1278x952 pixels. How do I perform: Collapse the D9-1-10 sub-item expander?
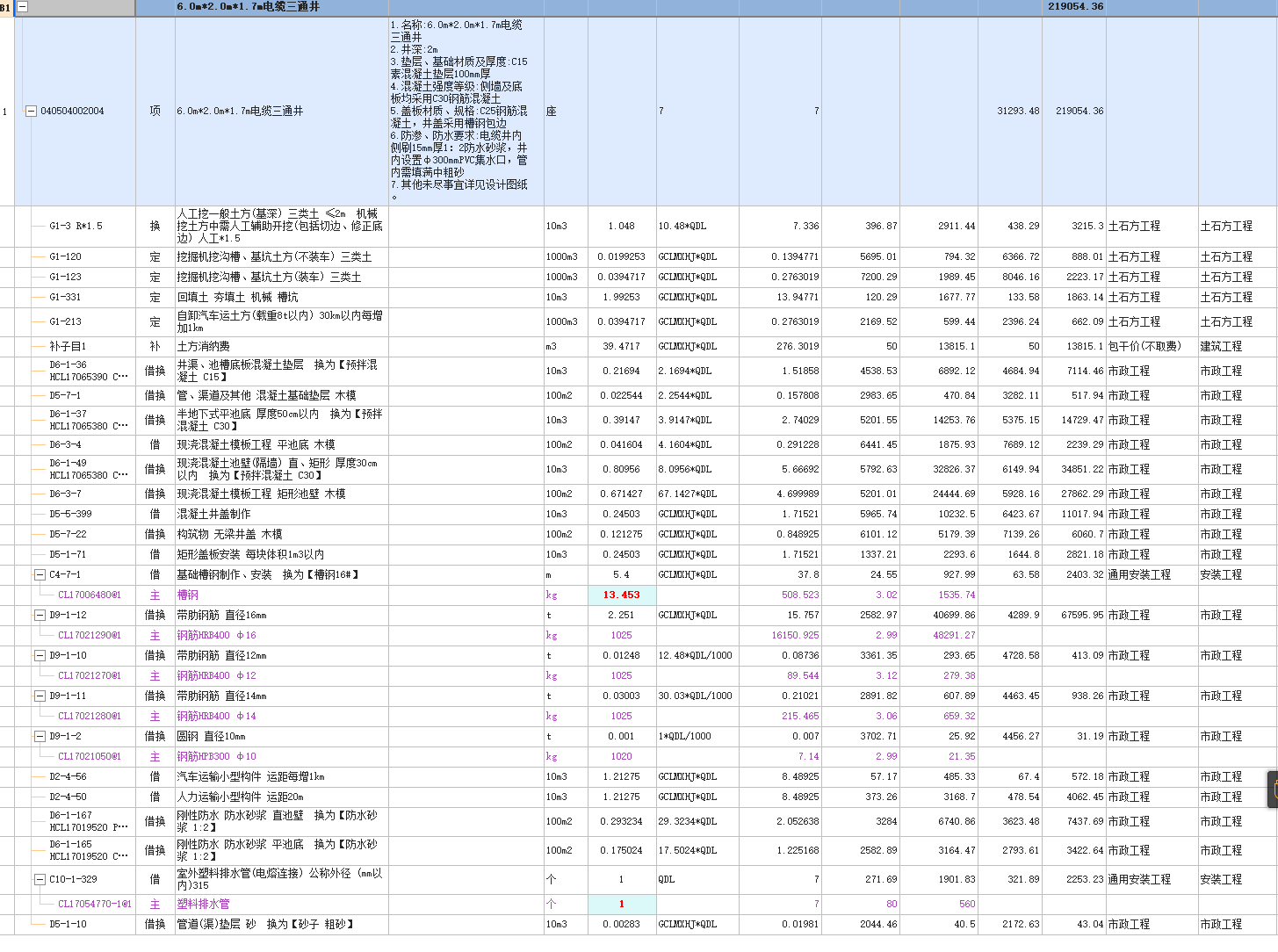tap(40, 656)
